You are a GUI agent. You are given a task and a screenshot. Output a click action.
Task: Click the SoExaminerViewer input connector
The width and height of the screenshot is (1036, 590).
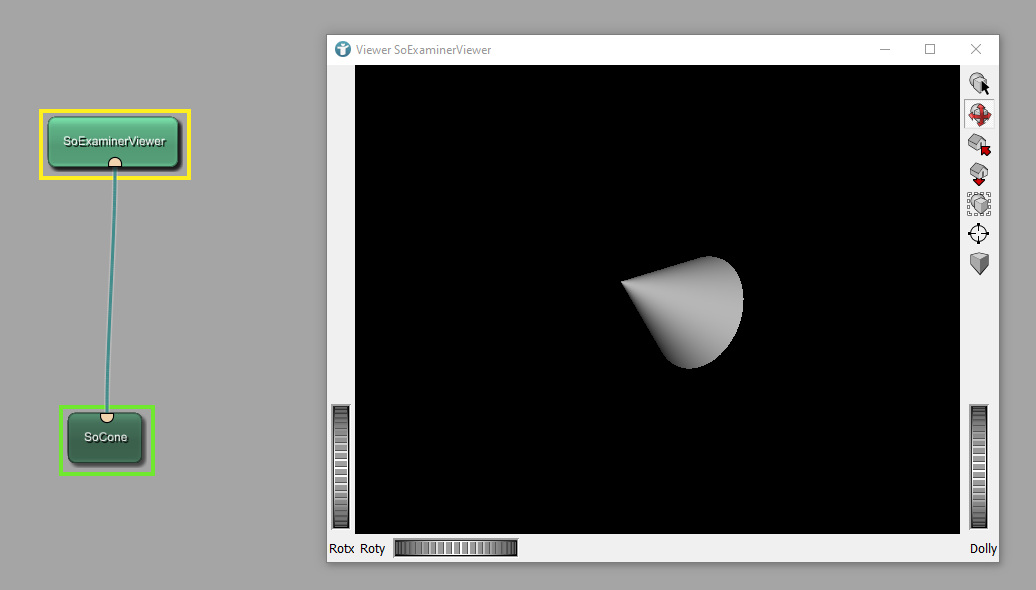tap(115, 163)
